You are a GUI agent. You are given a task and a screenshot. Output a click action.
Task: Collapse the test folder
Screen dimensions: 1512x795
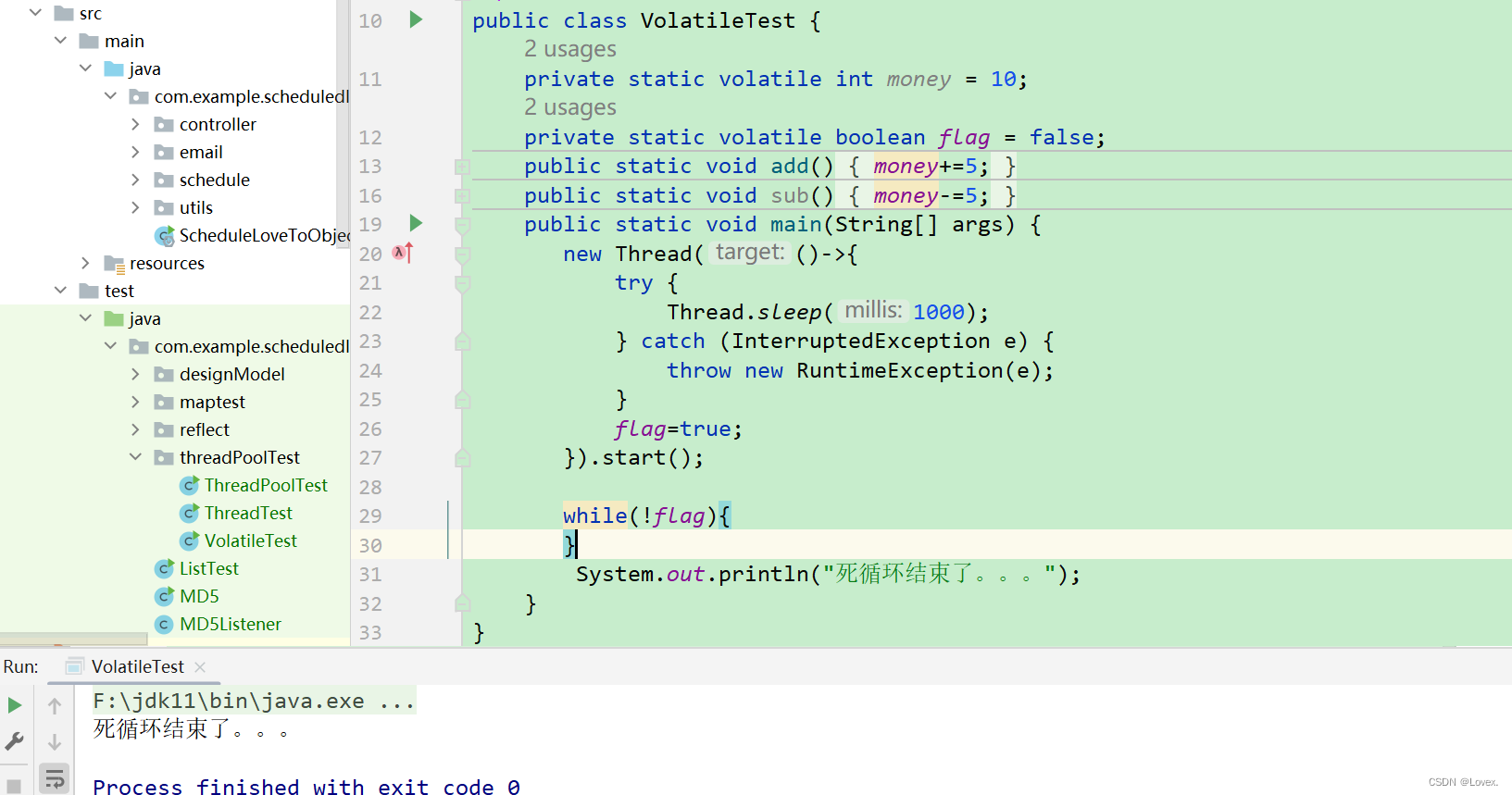61,291
